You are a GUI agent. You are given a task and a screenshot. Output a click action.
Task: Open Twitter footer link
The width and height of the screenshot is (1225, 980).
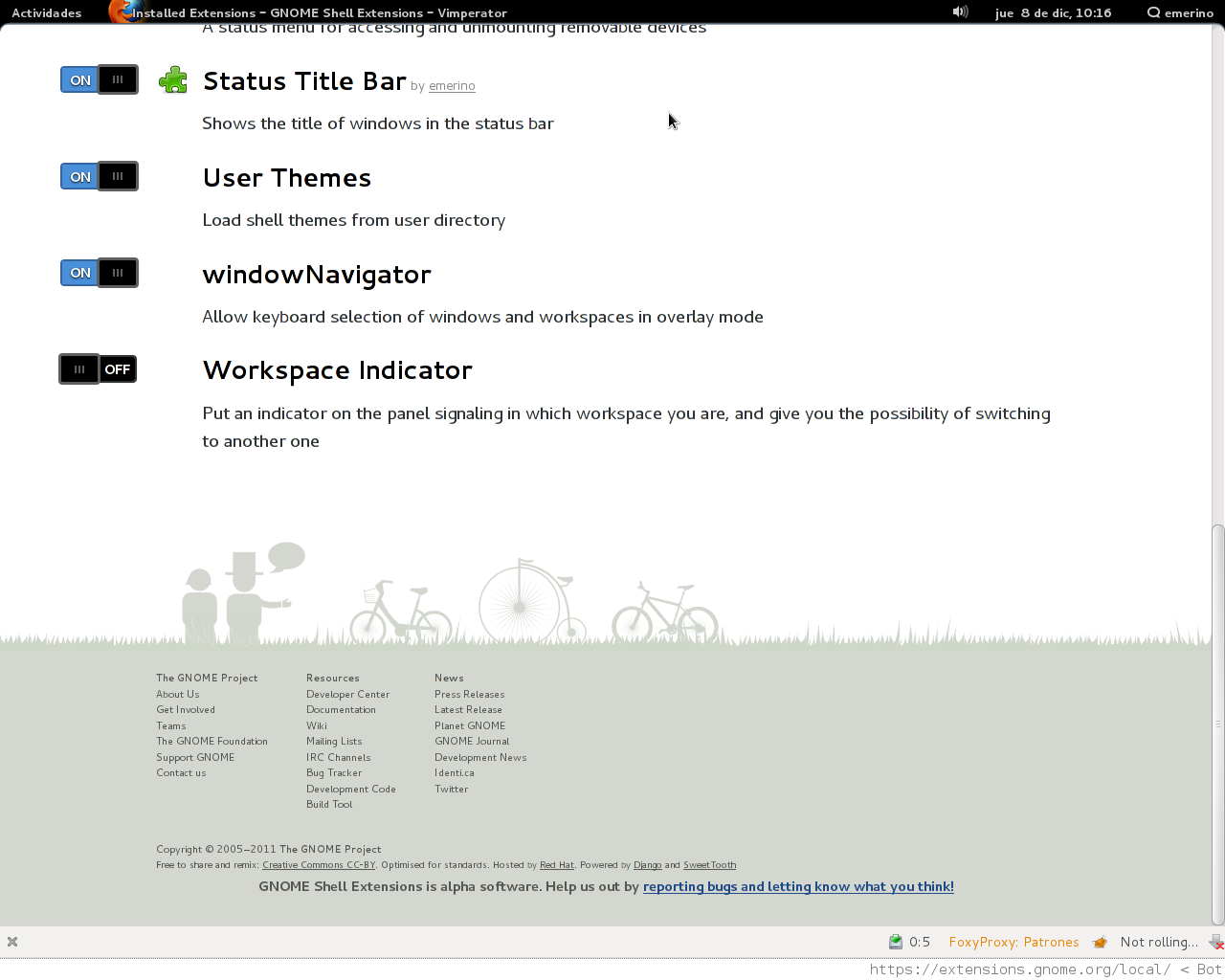[452, 789]
